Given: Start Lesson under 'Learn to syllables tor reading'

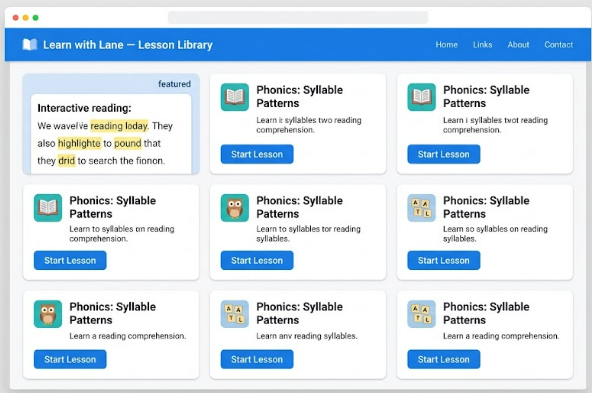Looking at the screenshot, I should 257,260.
